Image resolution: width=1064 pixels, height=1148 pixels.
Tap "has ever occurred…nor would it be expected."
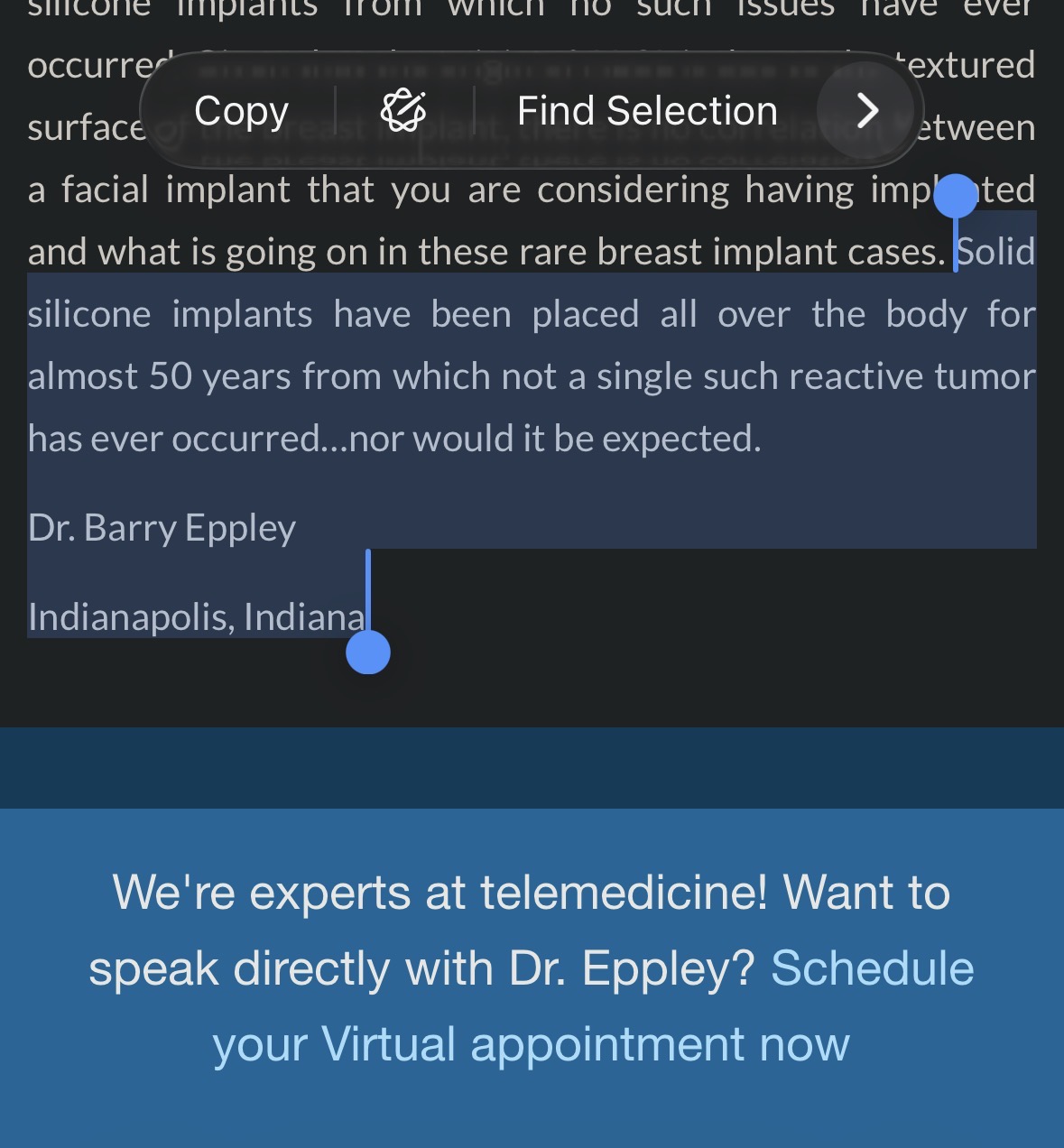point(394,440)
